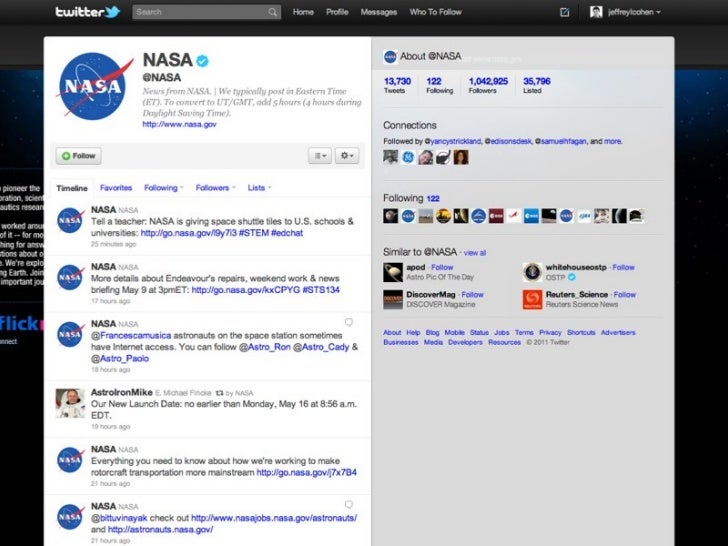Open the http://astronauts.nasa.gov/ tweet link
The width and height of the screenshot is (728, 546).
pyautogui.click(x=161, y=530)
